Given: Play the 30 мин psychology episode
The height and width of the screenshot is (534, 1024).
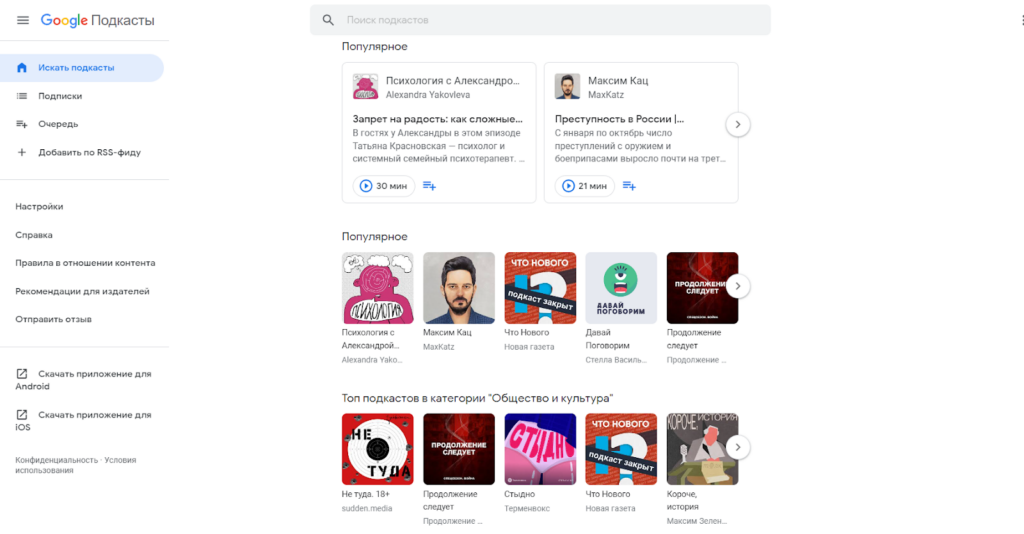Looking at the screenshot, I should click(x=384, y=186).
